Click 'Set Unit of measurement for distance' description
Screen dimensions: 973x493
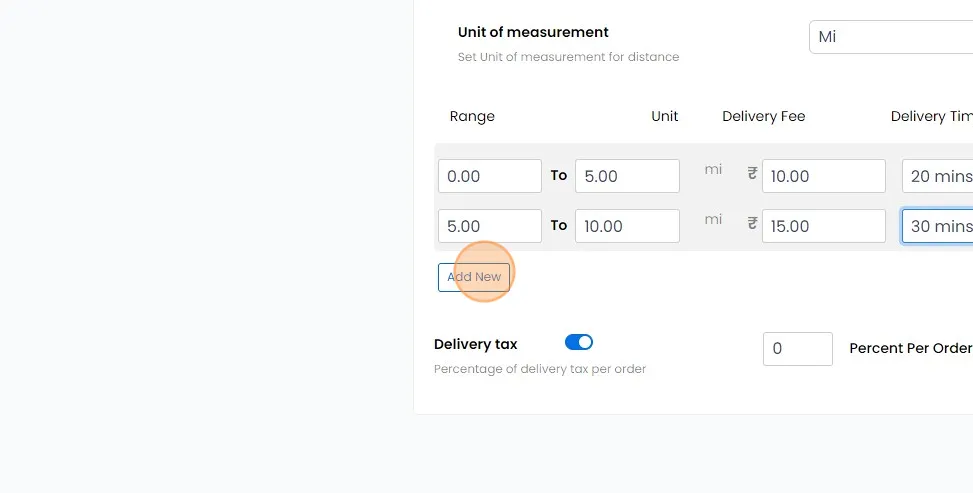click(x=568, y=57)
